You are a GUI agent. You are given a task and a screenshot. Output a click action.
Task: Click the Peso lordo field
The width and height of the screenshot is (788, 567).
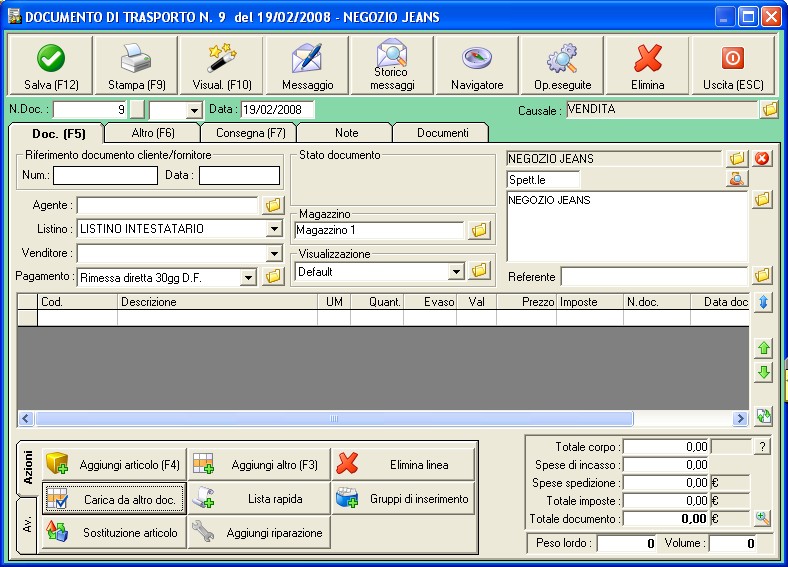(x=626, y=543)
